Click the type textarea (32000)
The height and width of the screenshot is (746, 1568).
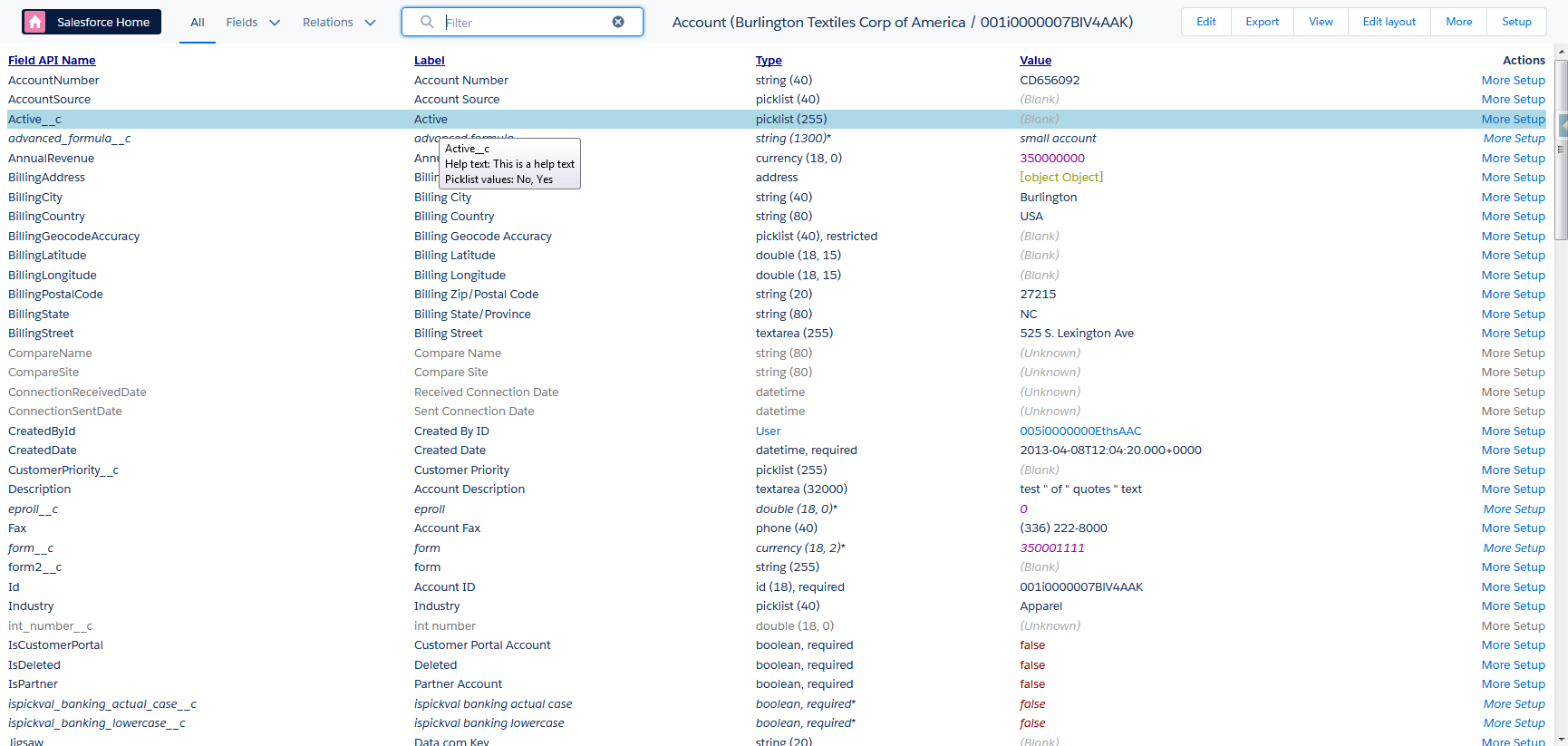coord(801,489)
